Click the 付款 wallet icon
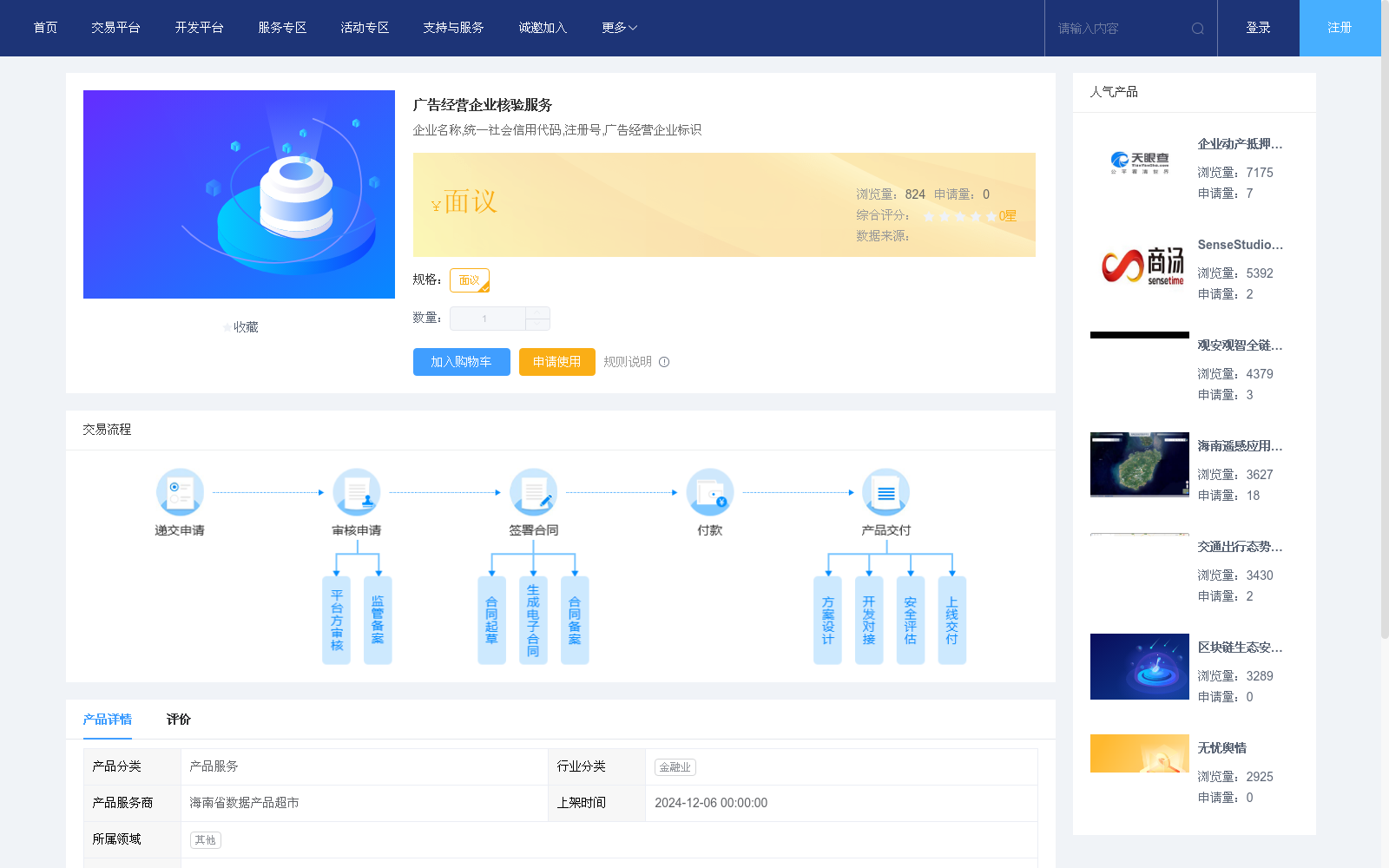This screenshot has width=1389, height=868. (x=710, y=492)
